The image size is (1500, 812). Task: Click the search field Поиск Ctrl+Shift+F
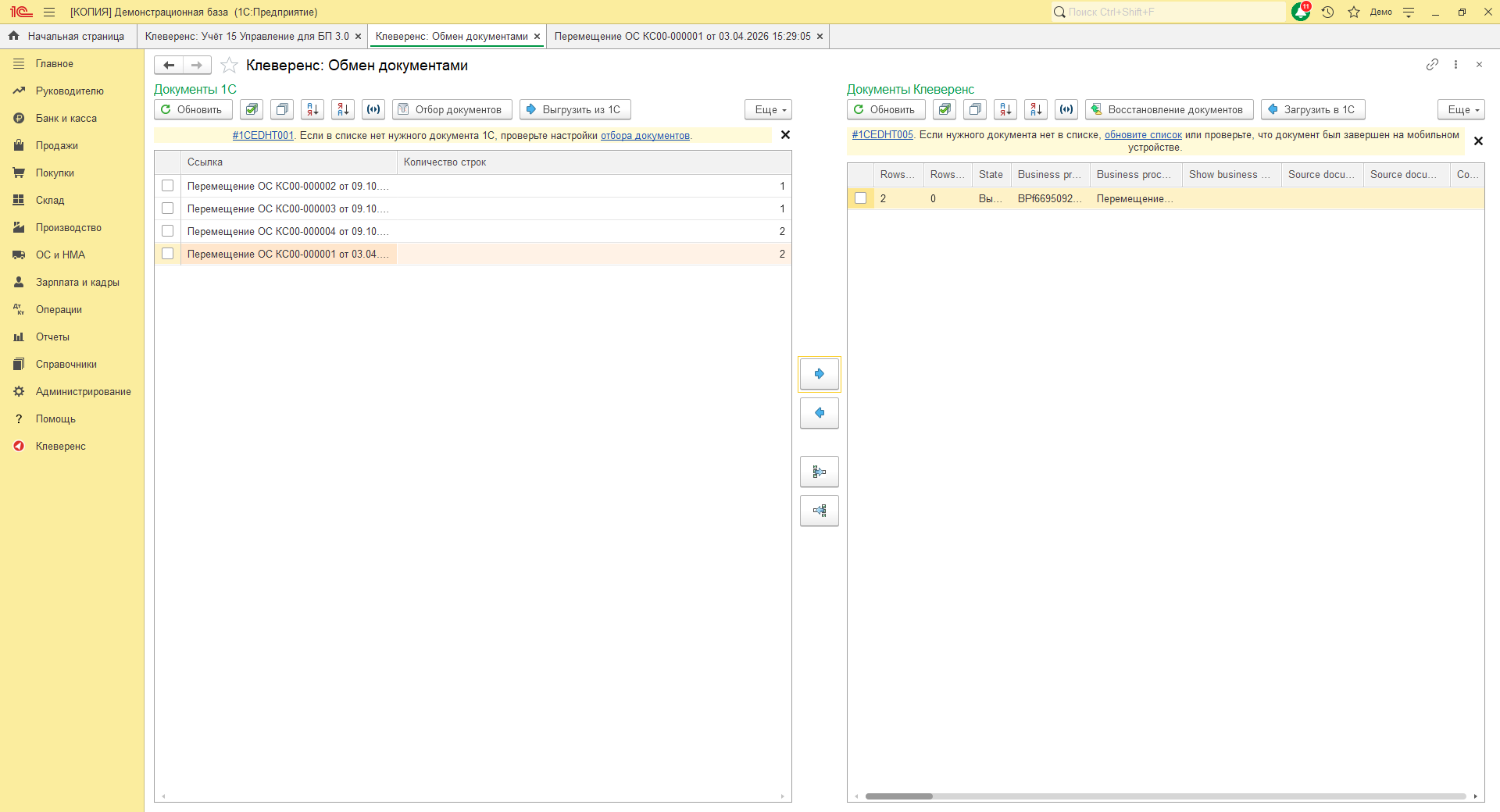[x=1168, y=12]
